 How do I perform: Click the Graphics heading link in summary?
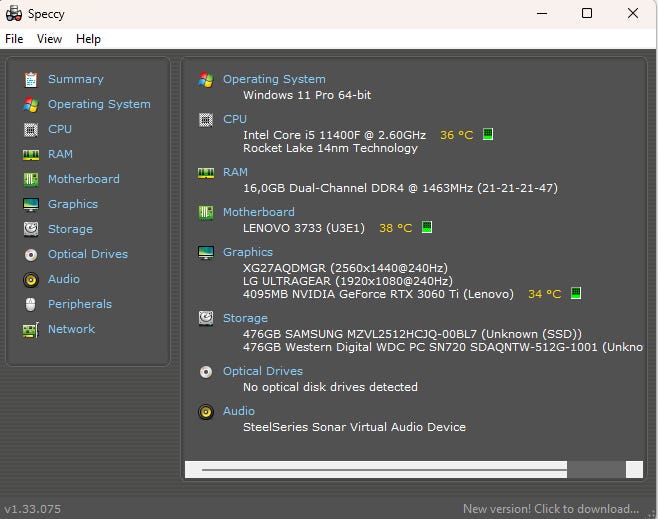point(248,252)
